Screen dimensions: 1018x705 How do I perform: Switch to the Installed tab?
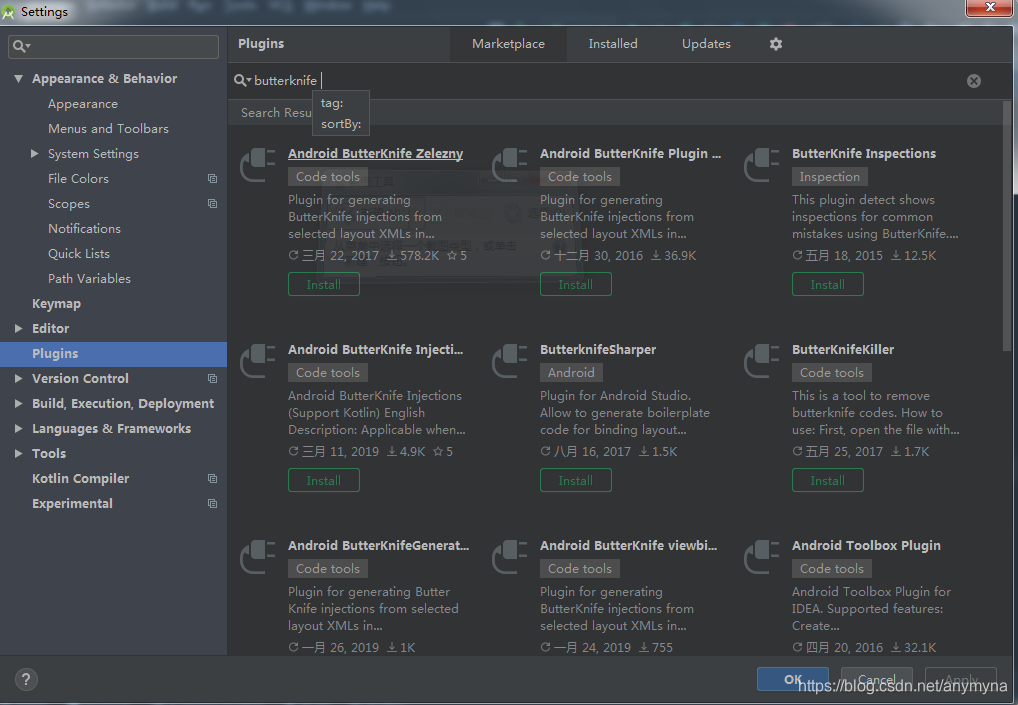click(x=613, y=44)
